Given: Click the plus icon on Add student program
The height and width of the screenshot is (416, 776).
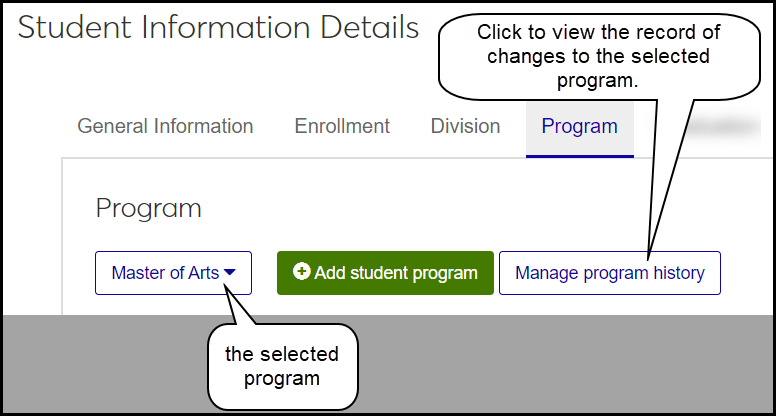Looking at the screenshot, I should click(x=301, y=272).
